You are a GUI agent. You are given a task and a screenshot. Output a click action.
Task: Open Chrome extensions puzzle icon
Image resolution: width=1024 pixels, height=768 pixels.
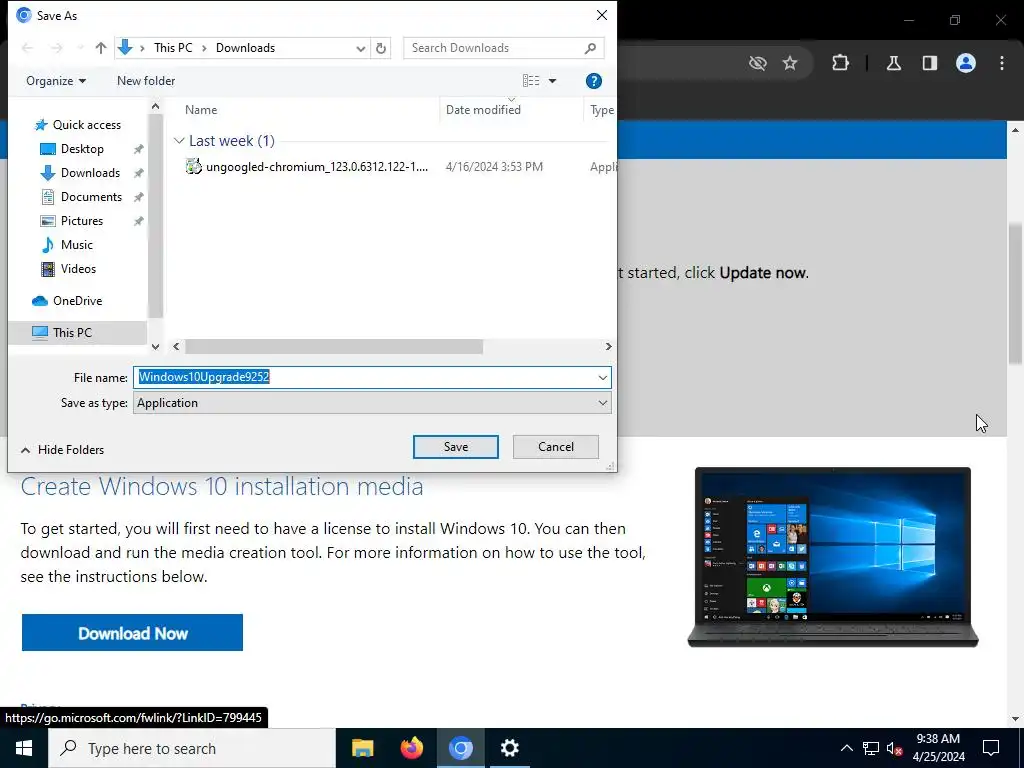840,63
